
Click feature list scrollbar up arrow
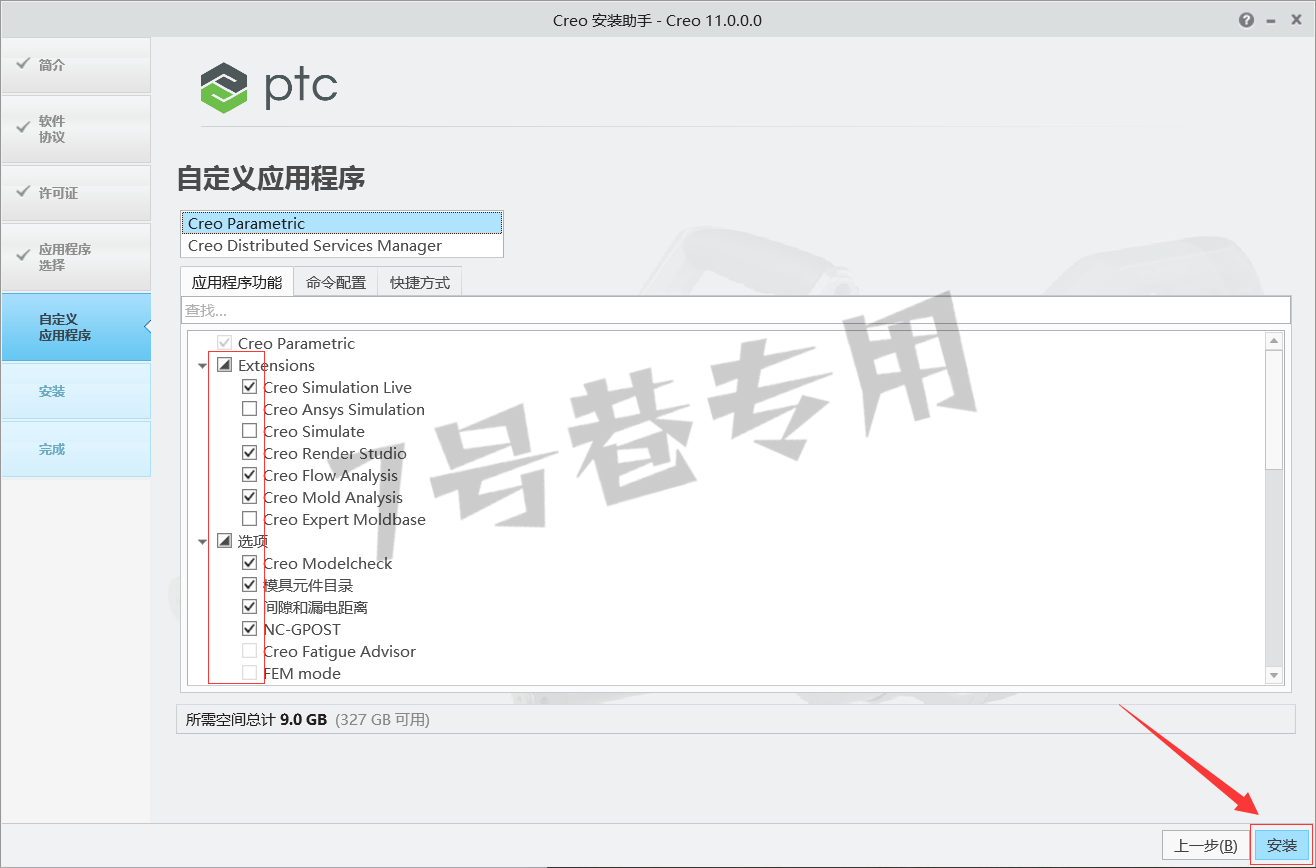1274,342
